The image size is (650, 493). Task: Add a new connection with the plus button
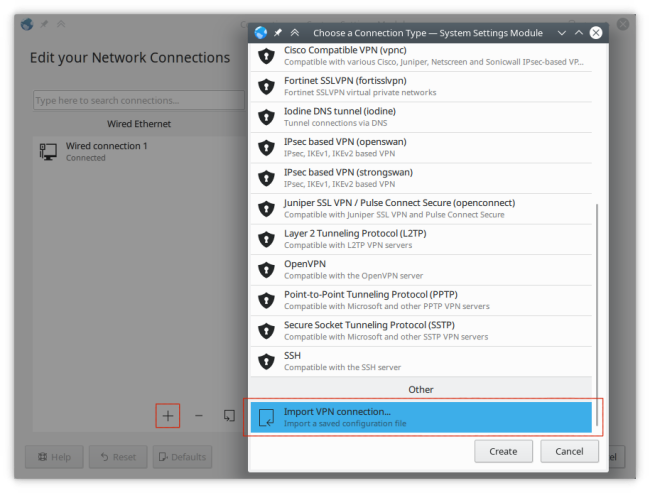167,415
